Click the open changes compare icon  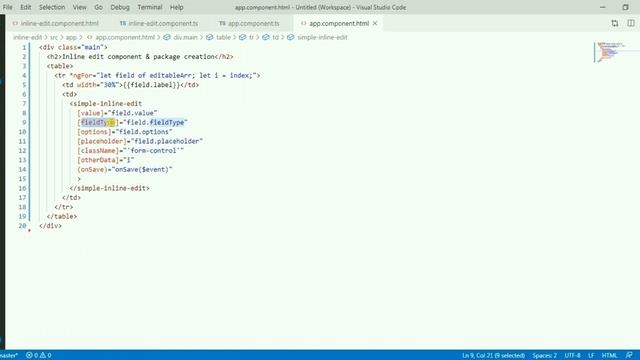615,23
